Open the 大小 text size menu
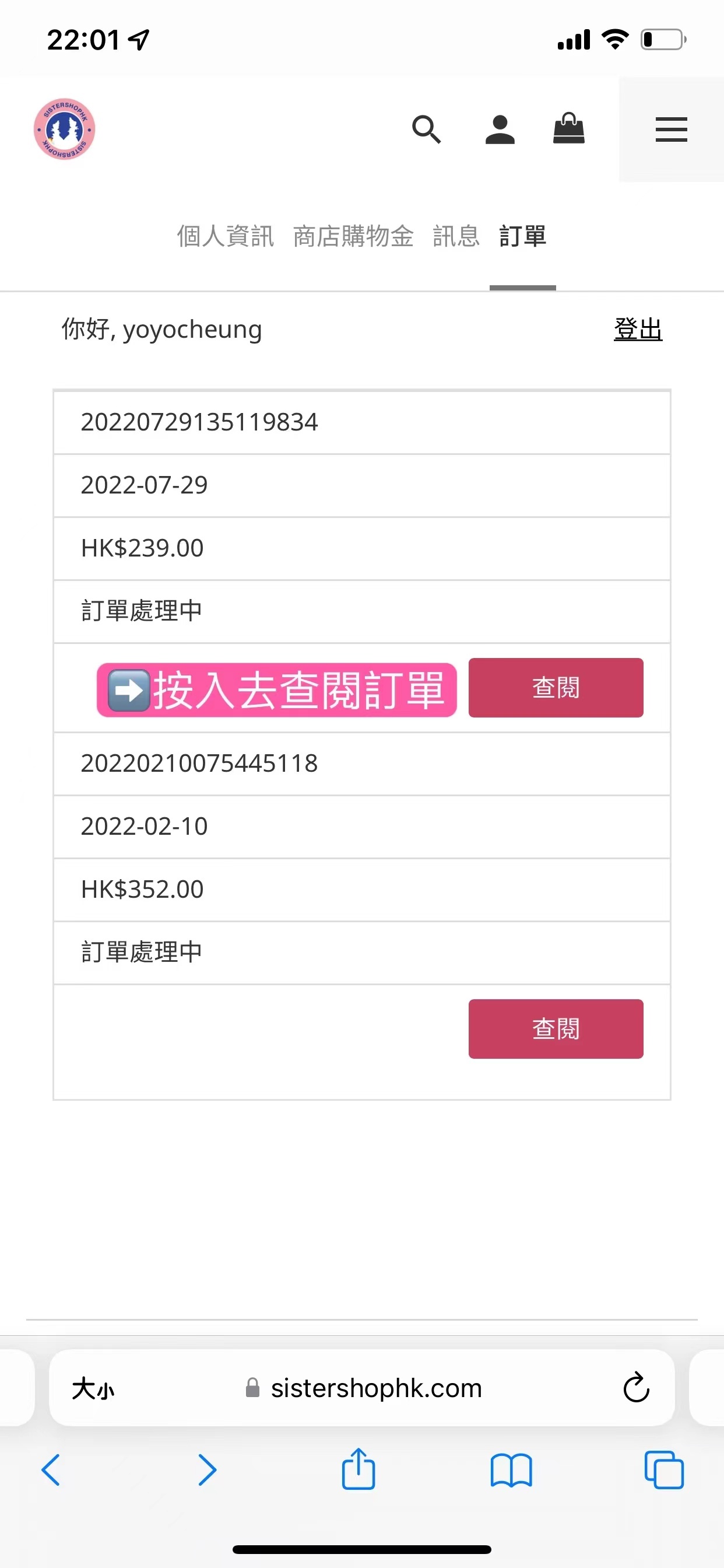The width and height of the screenshot is (724, 1568). click(93, 1389)
